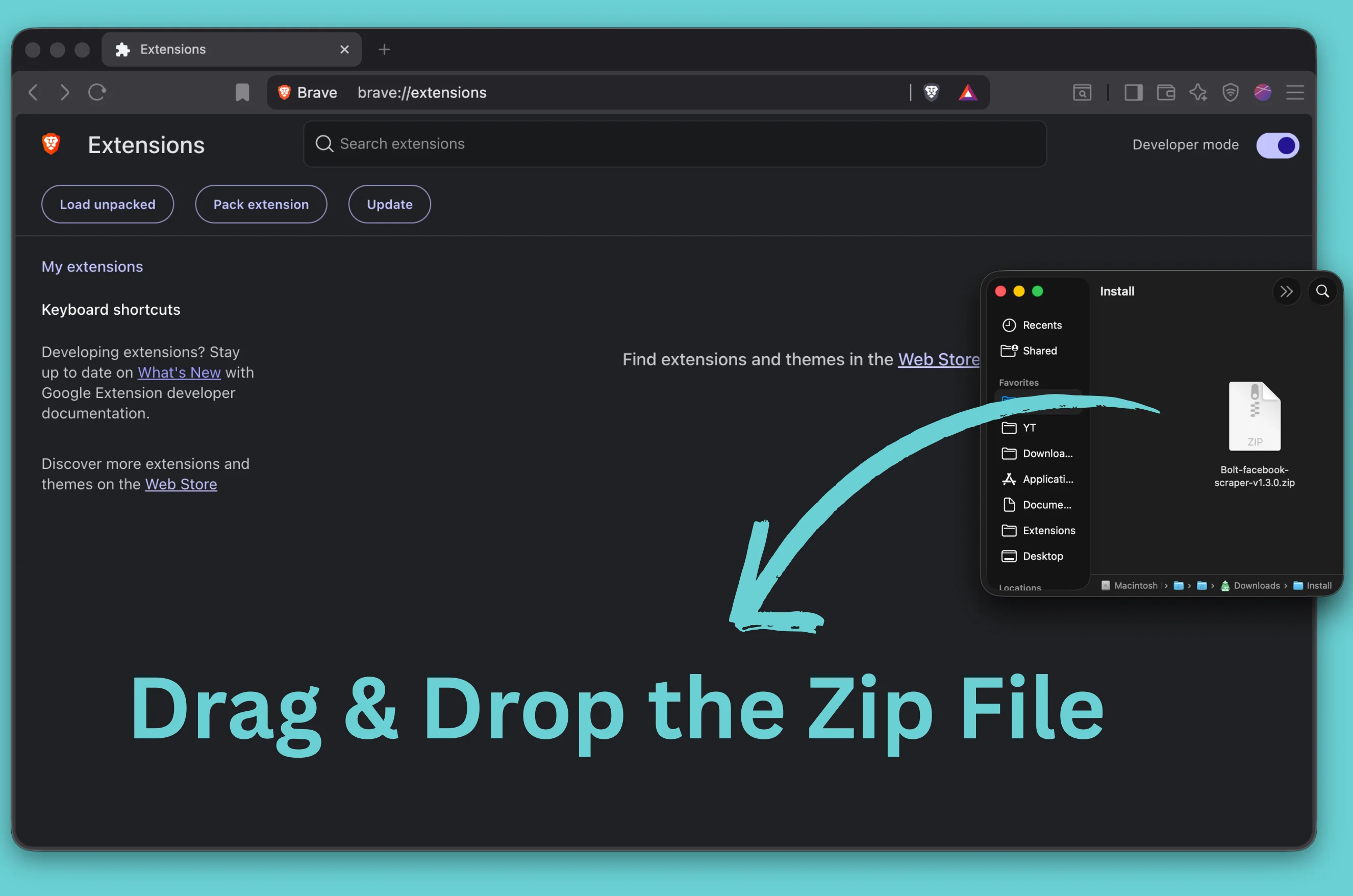The width and height of the screenshot is (1353, 896).
Task: Open the Brave Wallet icon
Action: [x=1166, y=92]
